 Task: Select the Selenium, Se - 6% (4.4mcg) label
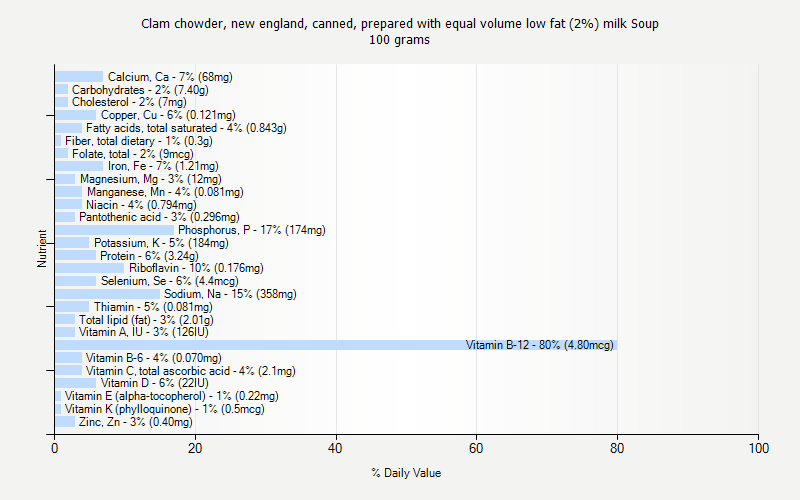(169, 281)
